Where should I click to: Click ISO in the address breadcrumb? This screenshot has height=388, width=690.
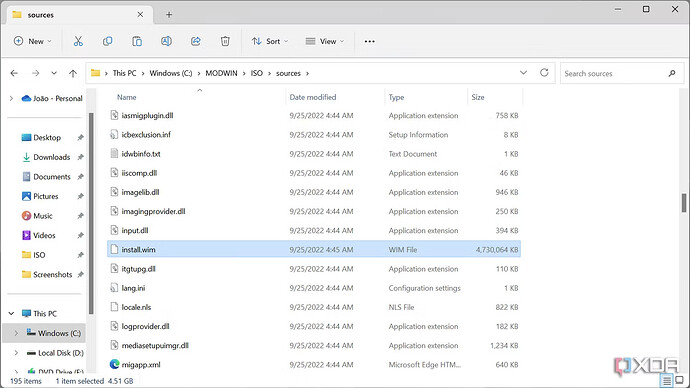coord(257,73)
